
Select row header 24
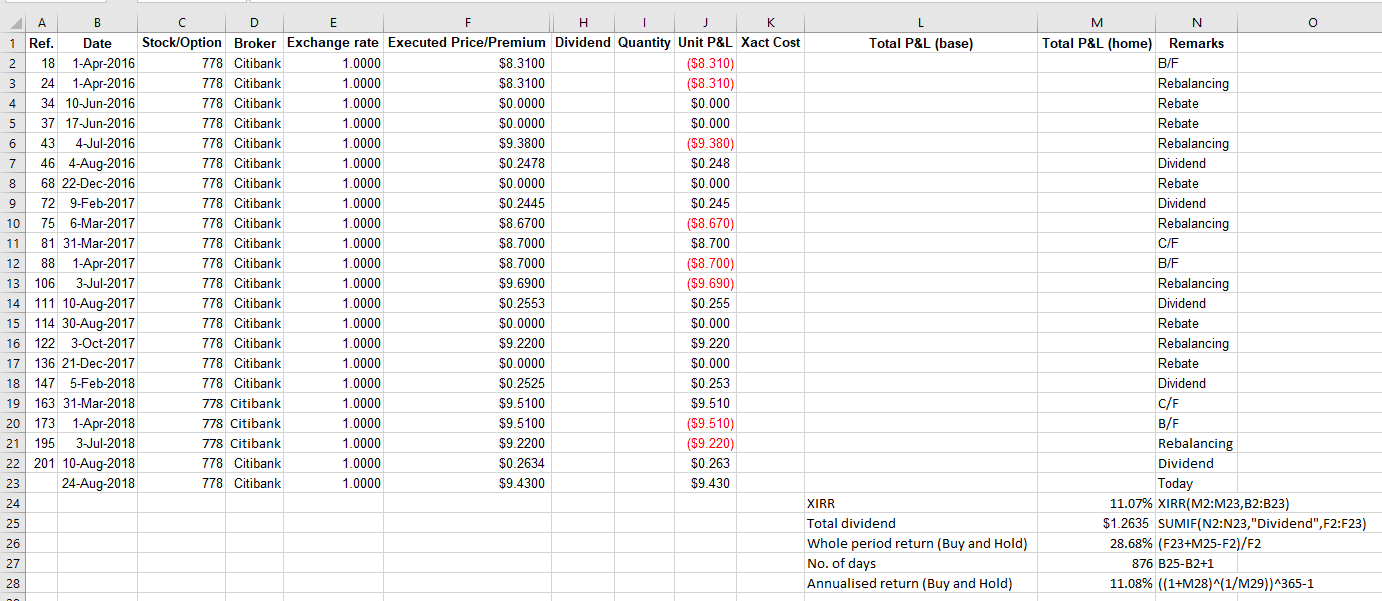point(11,503)
